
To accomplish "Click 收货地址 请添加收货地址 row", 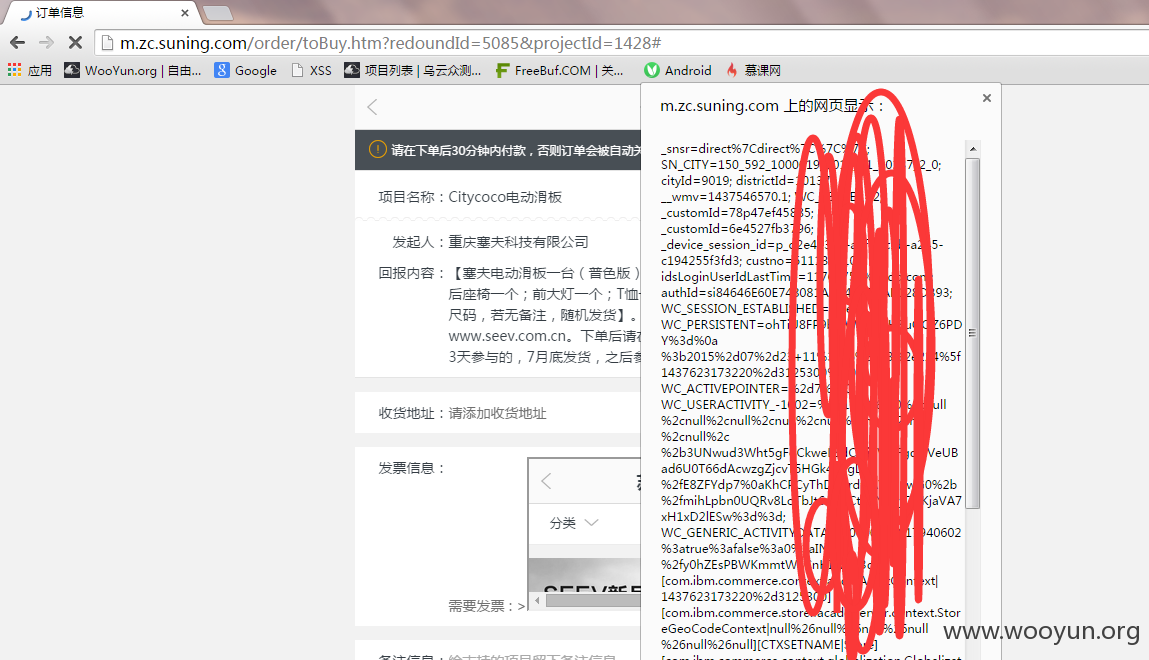I will click(498, 413).
